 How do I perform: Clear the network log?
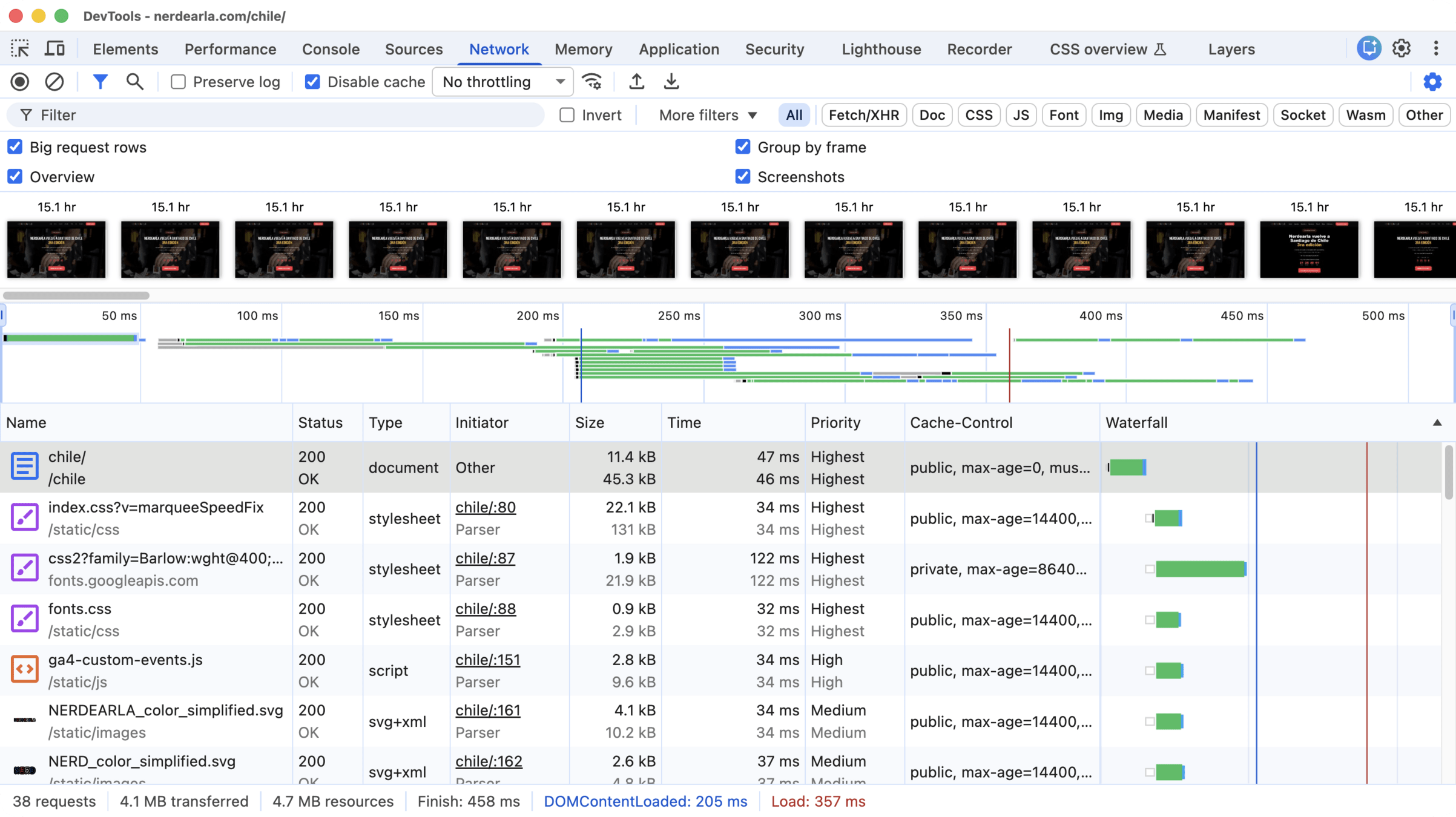click(54, 82)
